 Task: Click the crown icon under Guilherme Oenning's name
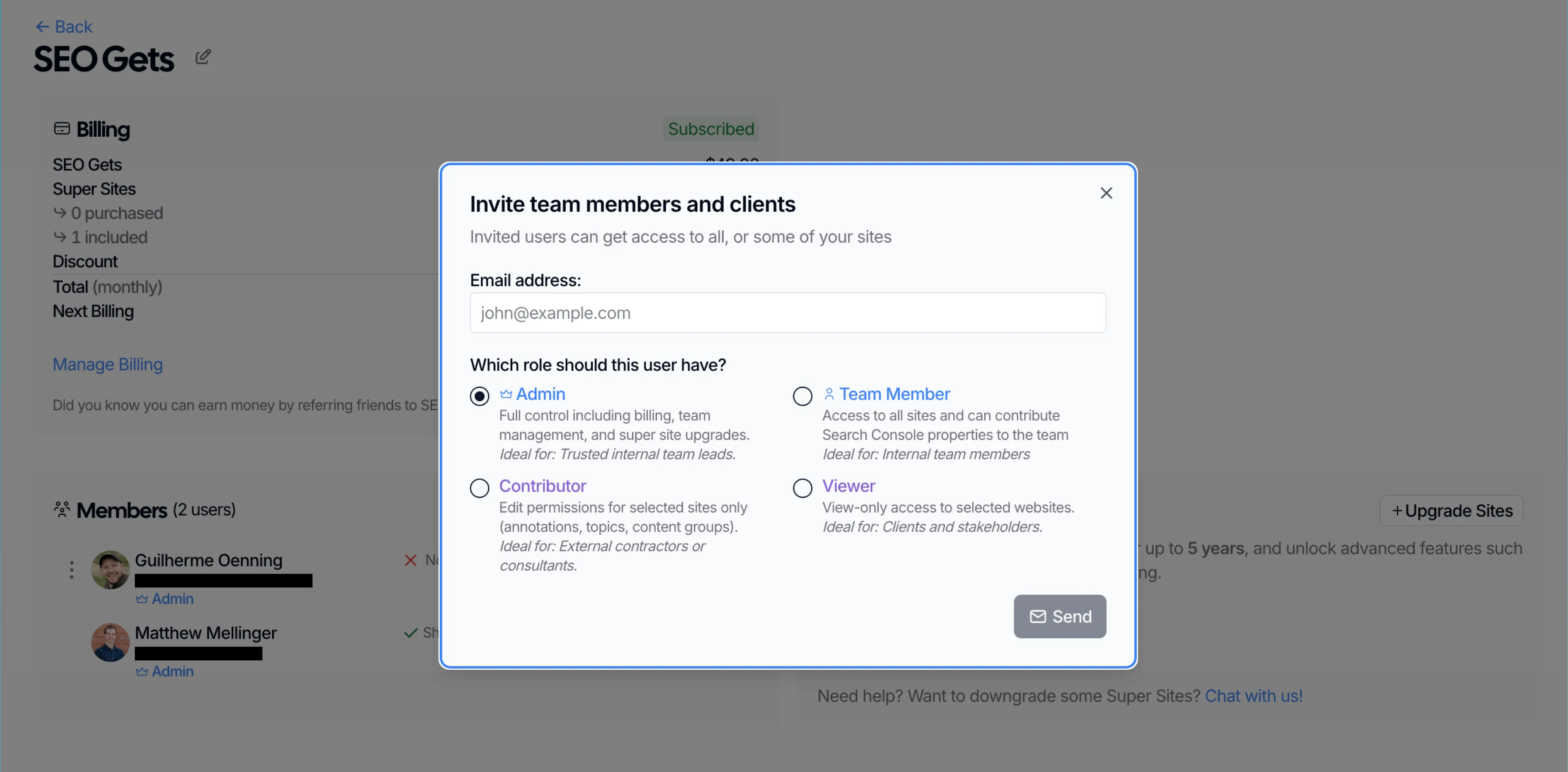click(142, 599)
